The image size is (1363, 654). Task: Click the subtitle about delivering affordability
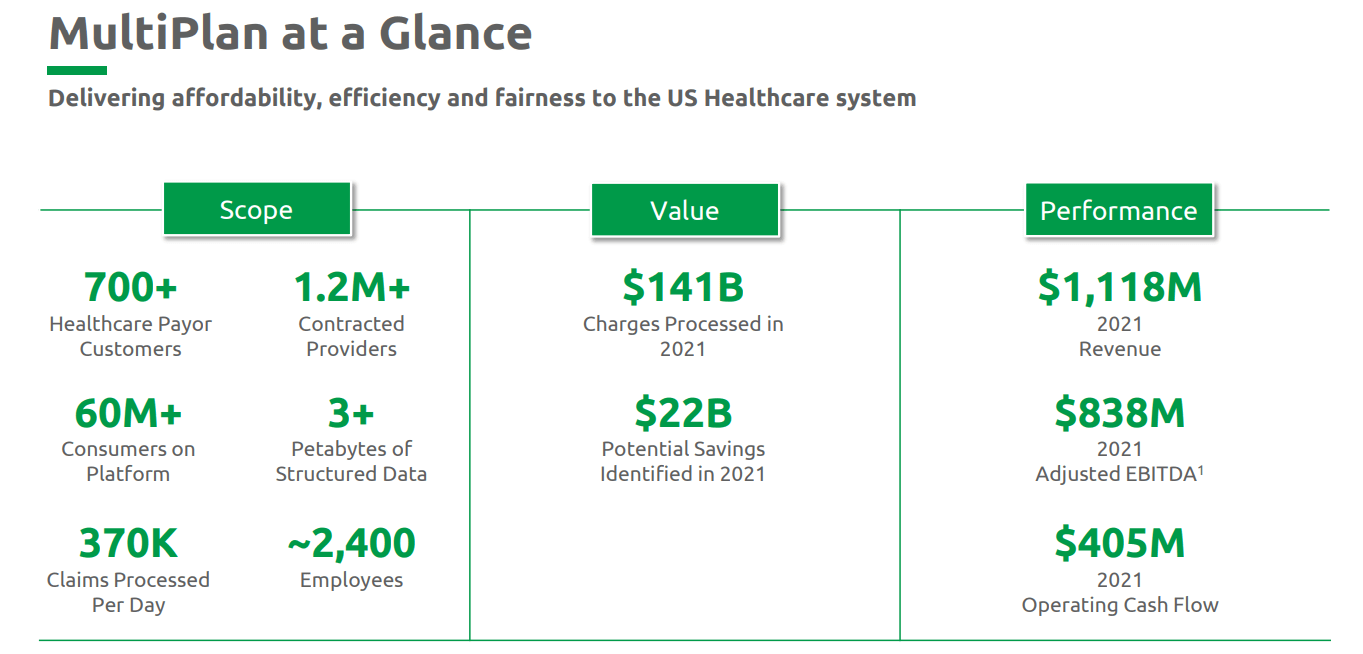coord(482,98)
